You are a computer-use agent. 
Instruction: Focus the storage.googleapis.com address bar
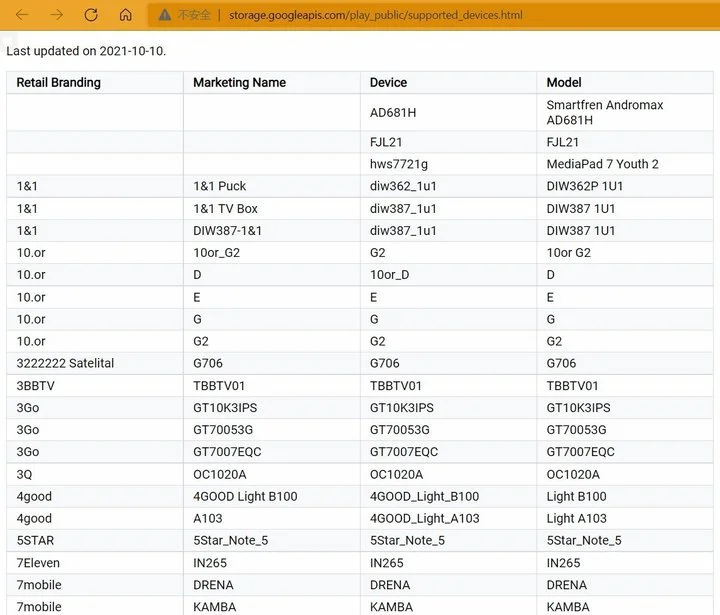[376, 15]
